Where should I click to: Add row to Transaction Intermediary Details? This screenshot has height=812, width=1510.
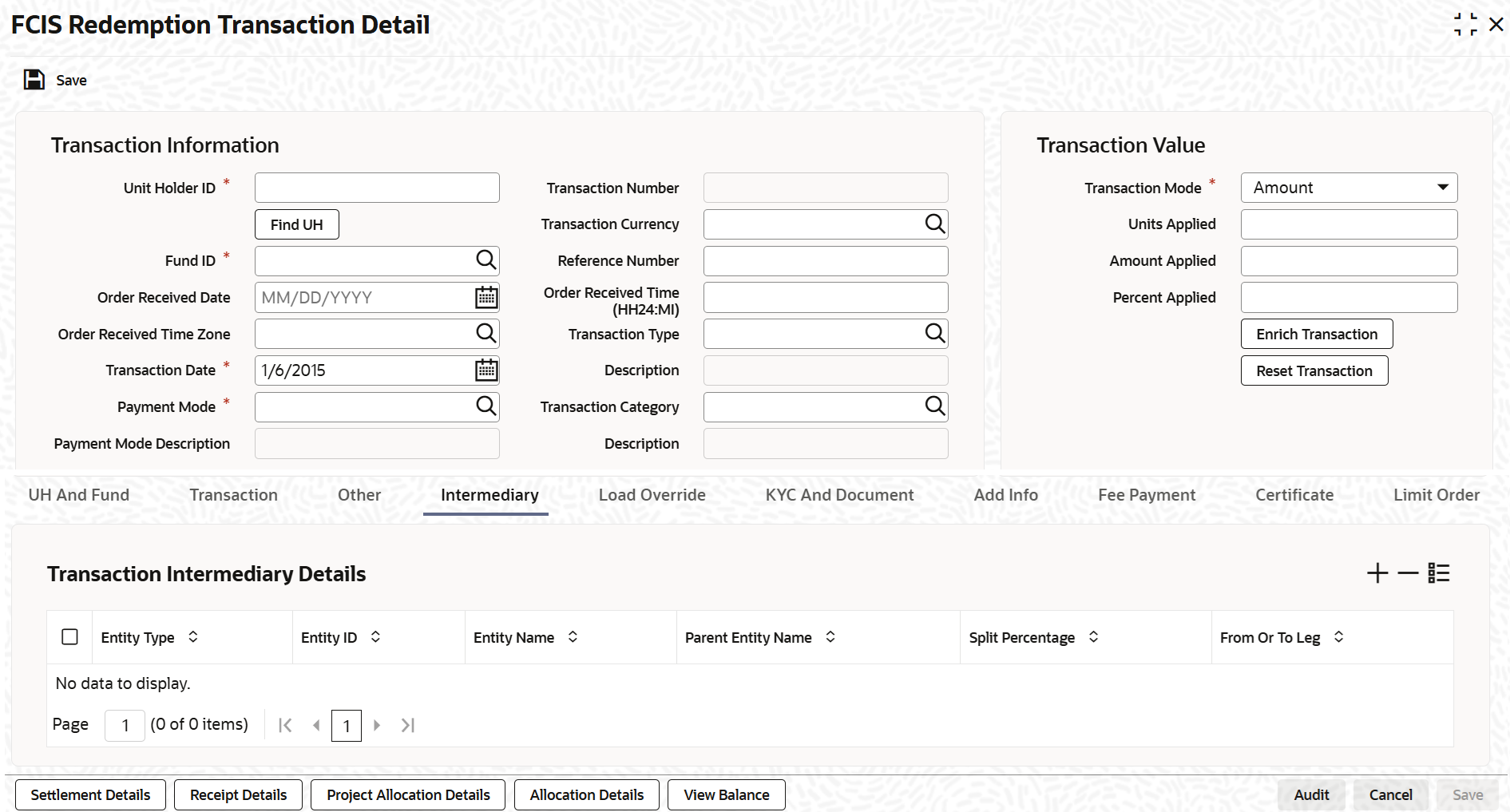pos(1377,573)
